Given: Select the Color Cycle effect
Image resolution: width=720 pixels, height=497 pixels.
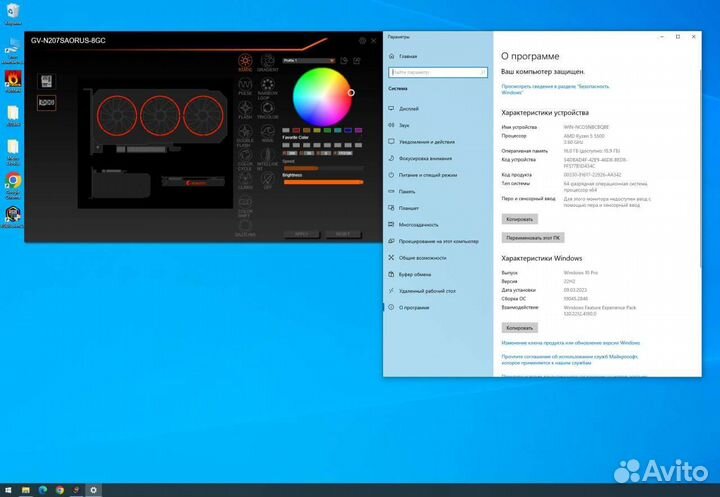Looking at the screenshot, I should (x=245, y=156).
